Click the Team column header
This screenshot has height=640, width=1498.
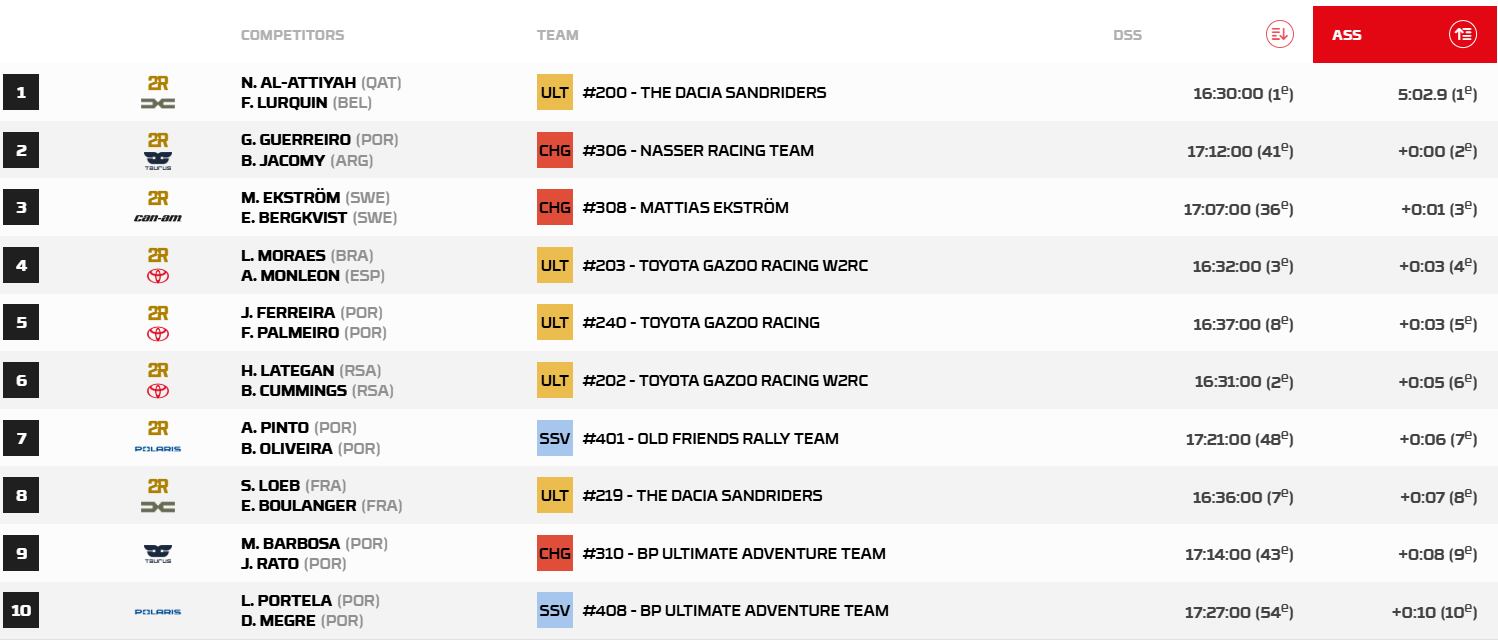point(557,35)
